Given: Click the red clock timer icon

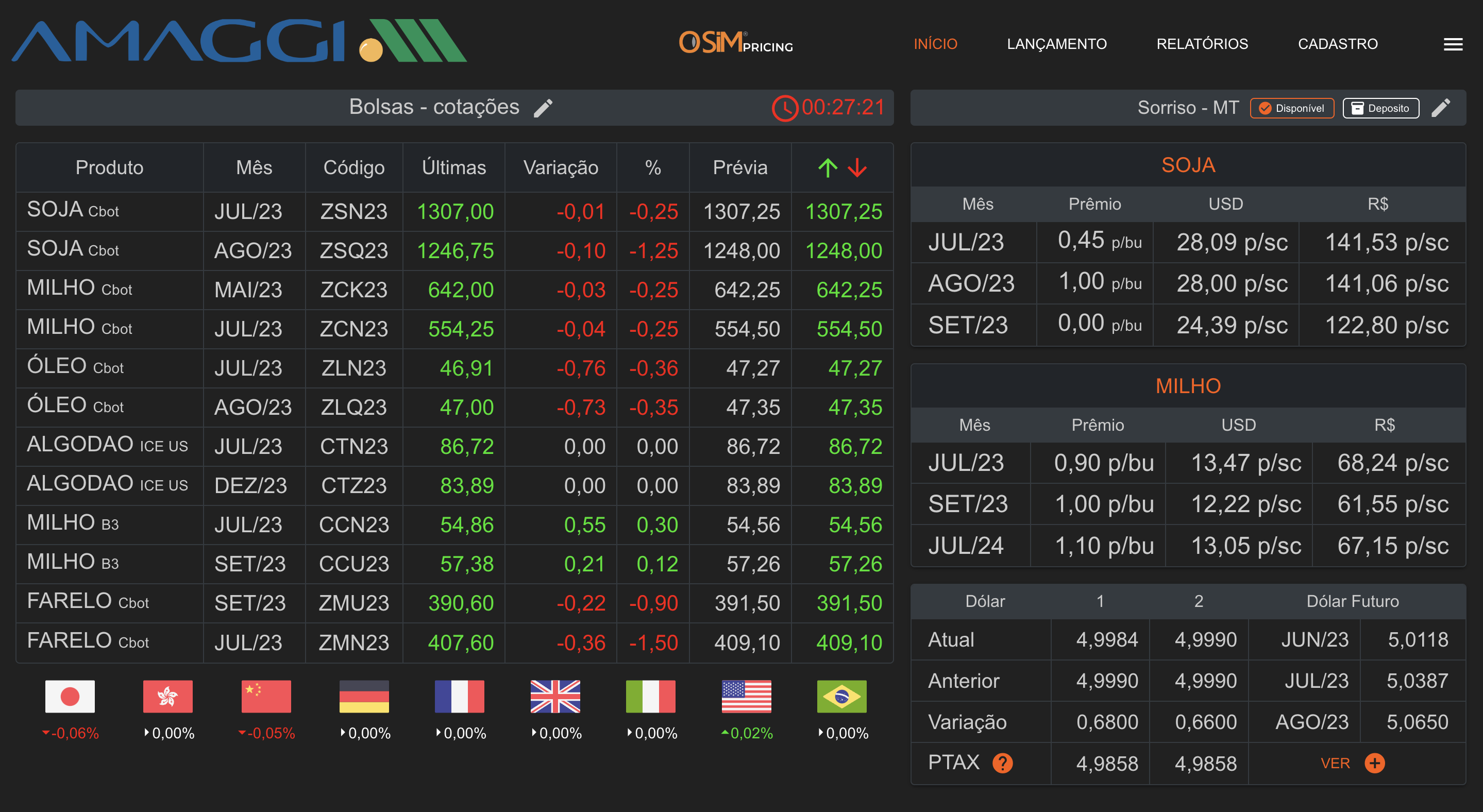Looking at the screenshot, I should [x=785, y=108].
